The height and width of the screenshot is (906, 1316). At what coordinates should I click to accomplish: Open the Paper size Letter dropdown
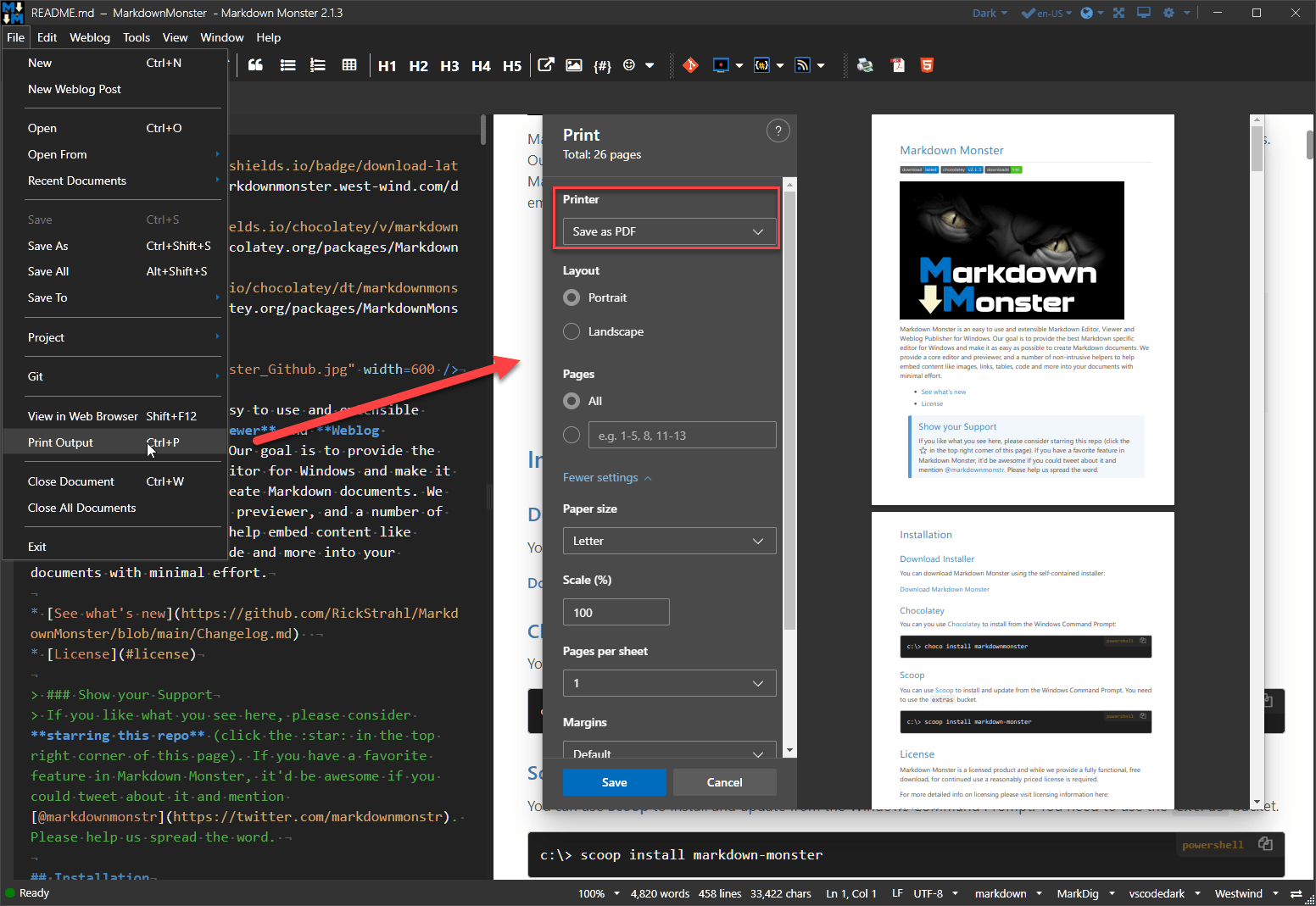pos(669,541)
